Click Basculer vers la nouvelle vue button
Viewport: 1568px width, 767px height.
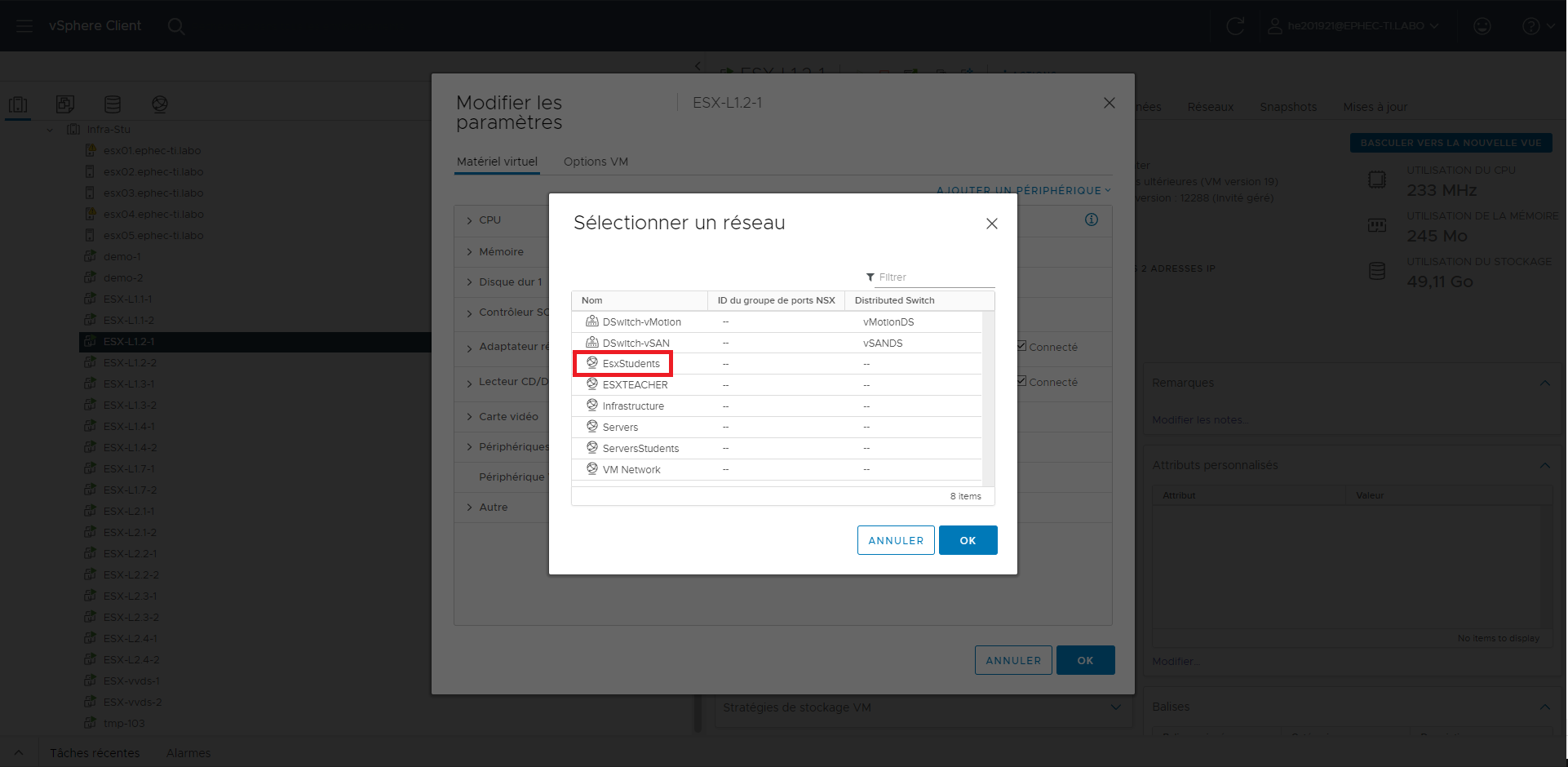pyautogui.click(x=1451, y=143)
